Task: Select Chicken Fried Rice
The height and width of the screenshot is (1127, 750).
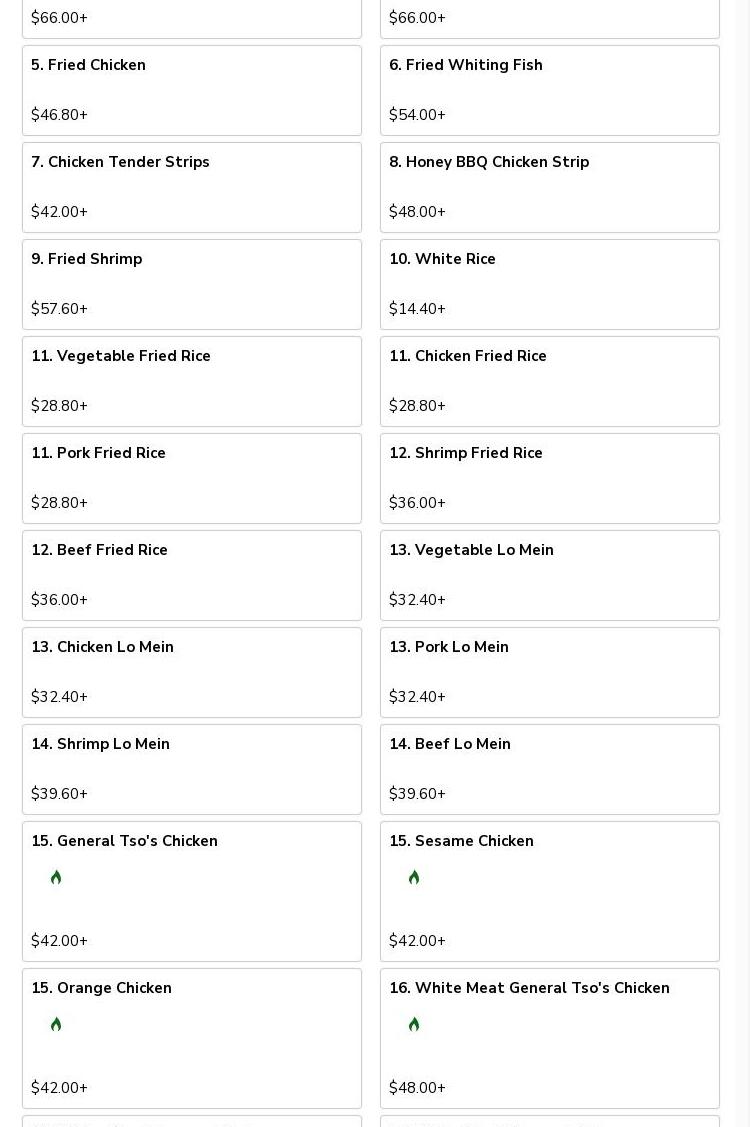Action: tap(549, 382)
